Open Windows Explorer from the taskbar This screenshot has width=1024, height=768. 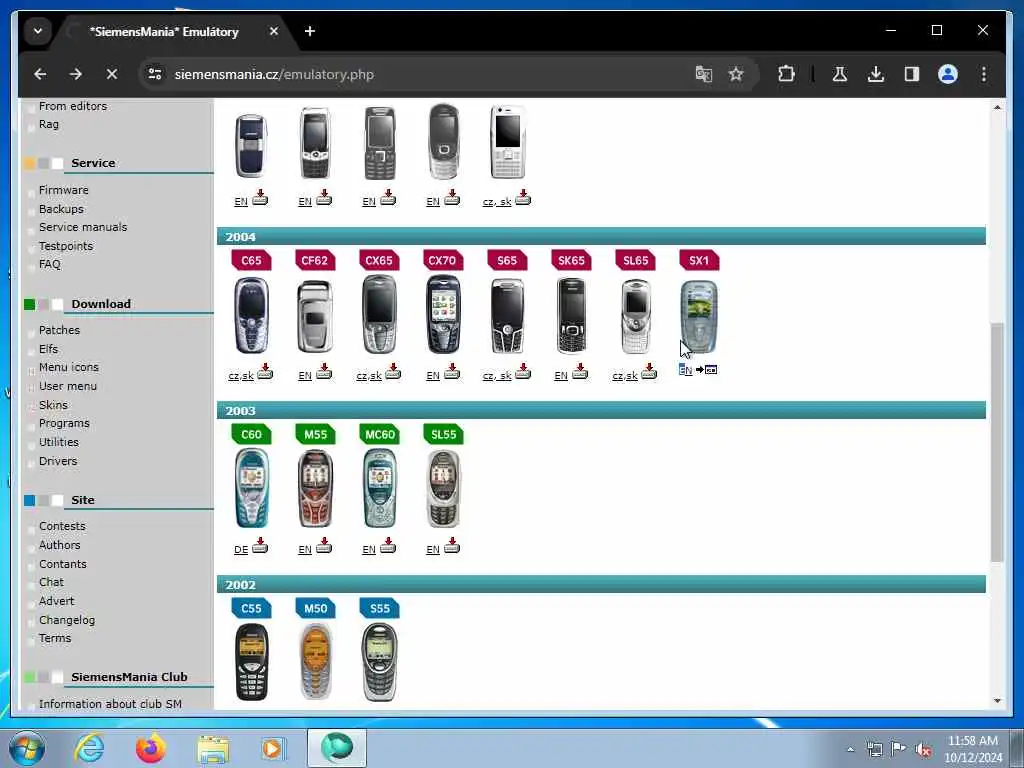(213, 748)
